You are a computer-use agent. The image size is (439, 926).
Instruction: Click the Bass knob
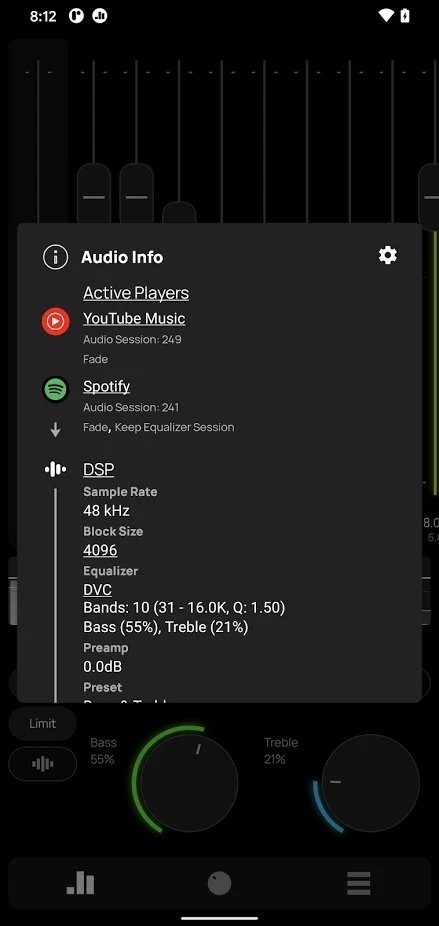[x=189, y=782]
